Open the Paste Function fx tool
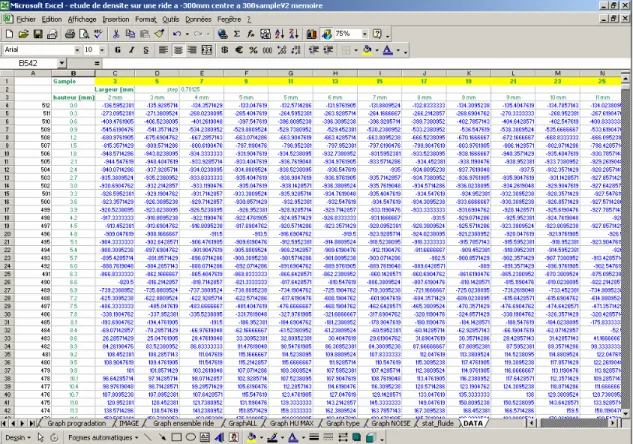The width and height of the screenshot is (633, 444). coord(251,34)
